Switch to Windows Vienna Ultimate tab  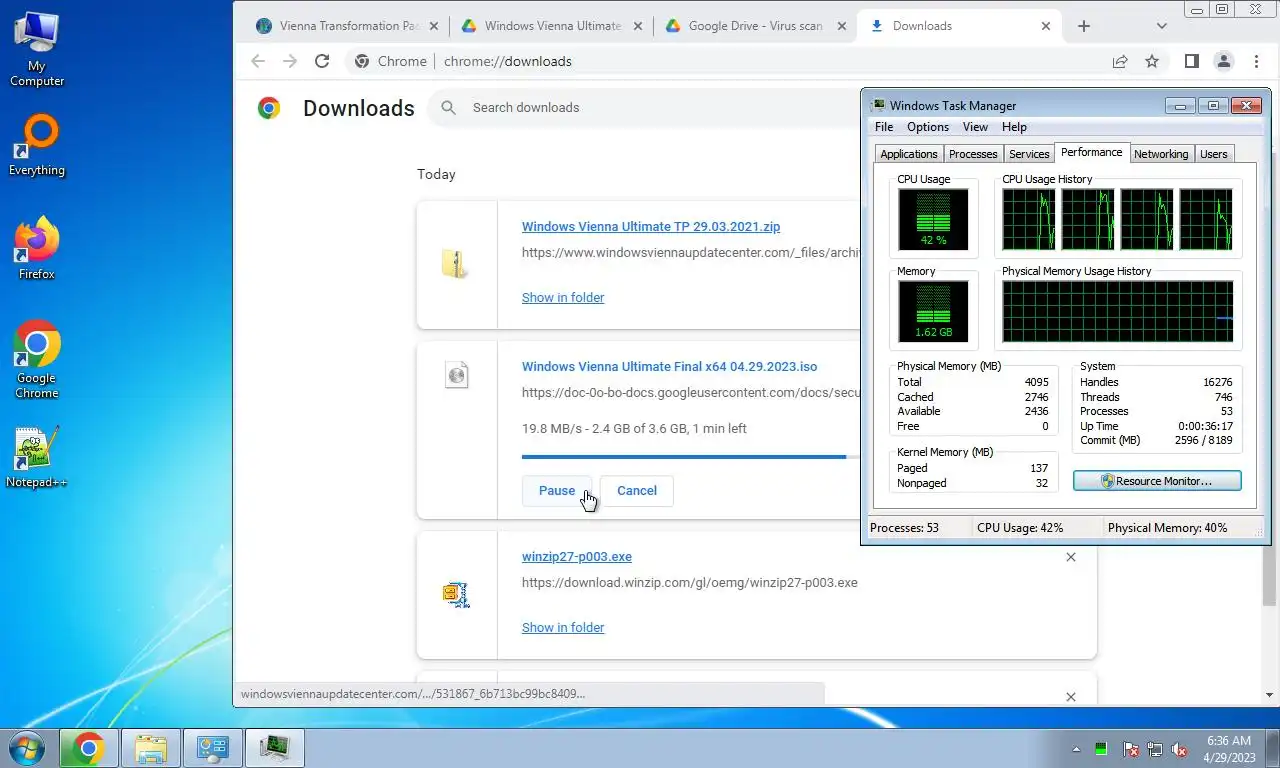pos(552,26)
